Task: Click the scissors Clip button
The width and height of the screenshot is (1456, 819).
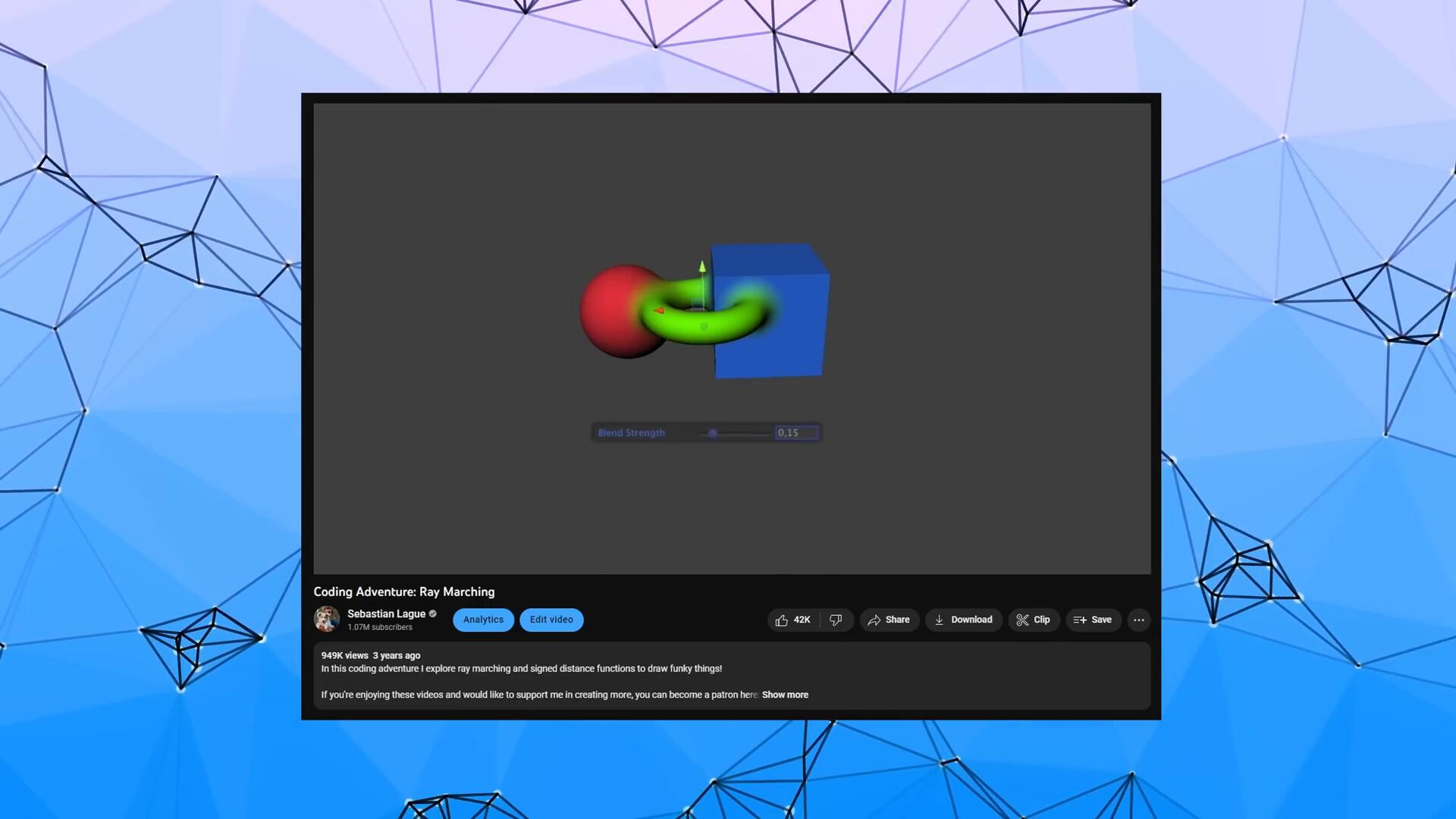Action: [1033, 620]
